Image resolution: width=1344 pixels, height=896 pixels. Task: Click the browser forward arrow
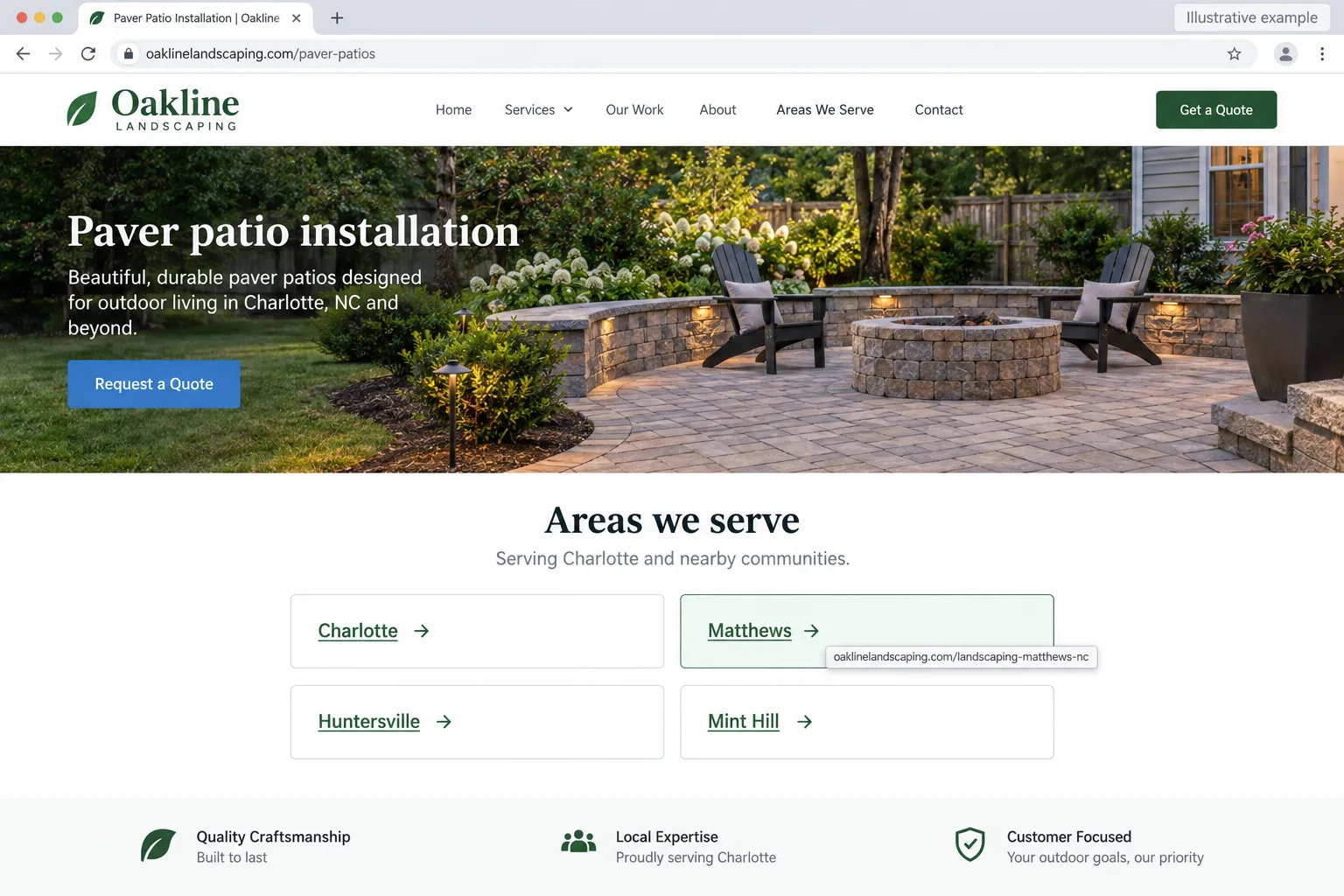(56, 54)
